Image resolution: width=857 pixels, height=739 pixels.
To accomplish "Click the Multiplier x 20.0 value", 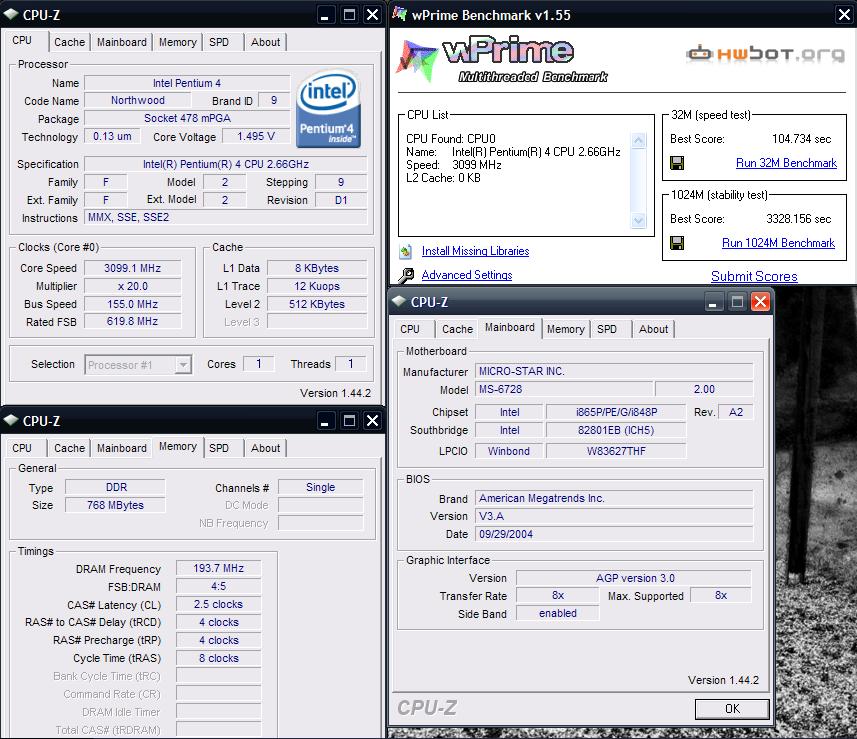I will [x=133, y=286].
